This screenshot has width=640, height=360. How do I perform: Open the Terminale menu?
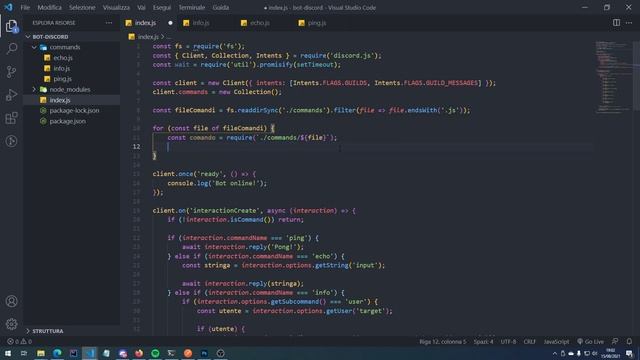[191, 7]
